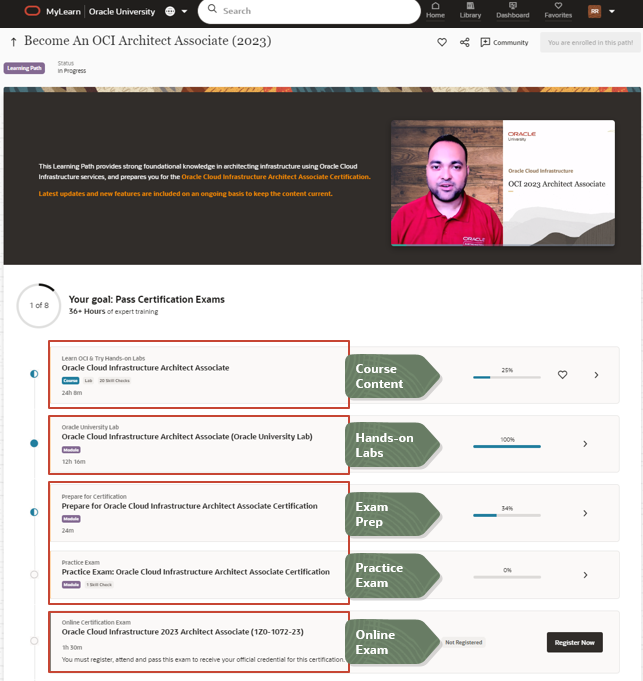643x681 pixels.
Task: Click the '12h 16m' duration text
Action: (73, 462)
